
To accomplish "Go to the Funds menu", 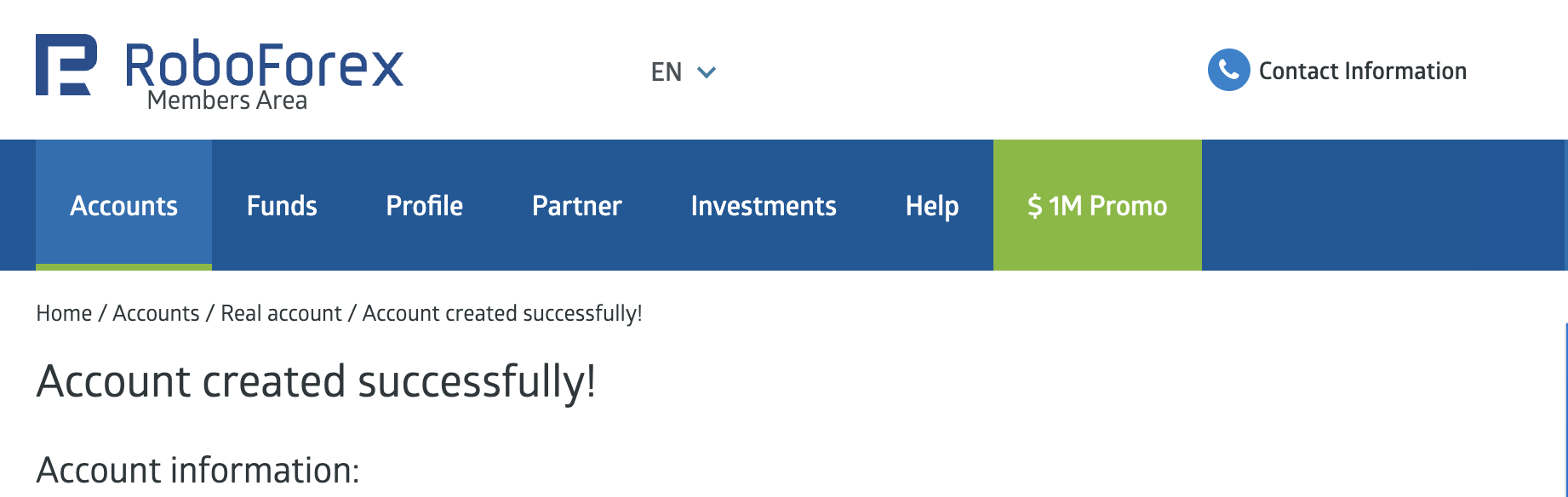I will coord(282,206).
